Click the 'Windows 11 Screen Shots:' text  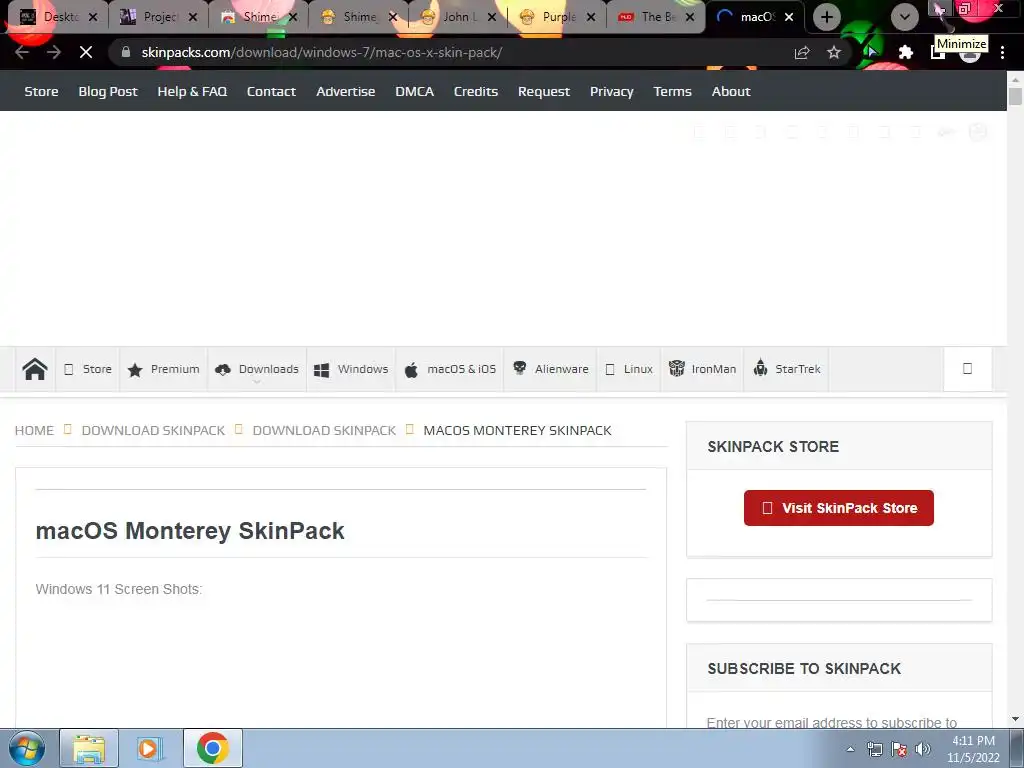pyautogui.click(x=119, y=589)
